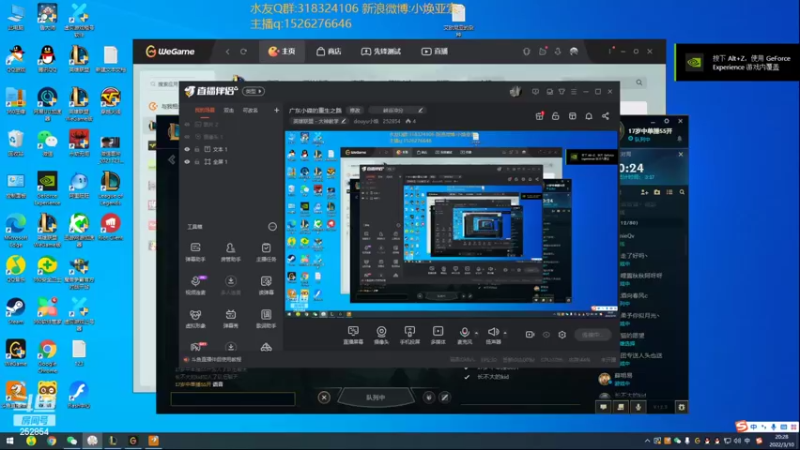800x450 pixels.
Task: Open the League of Legends desktop shortcut
Action: tap(110, 189)
